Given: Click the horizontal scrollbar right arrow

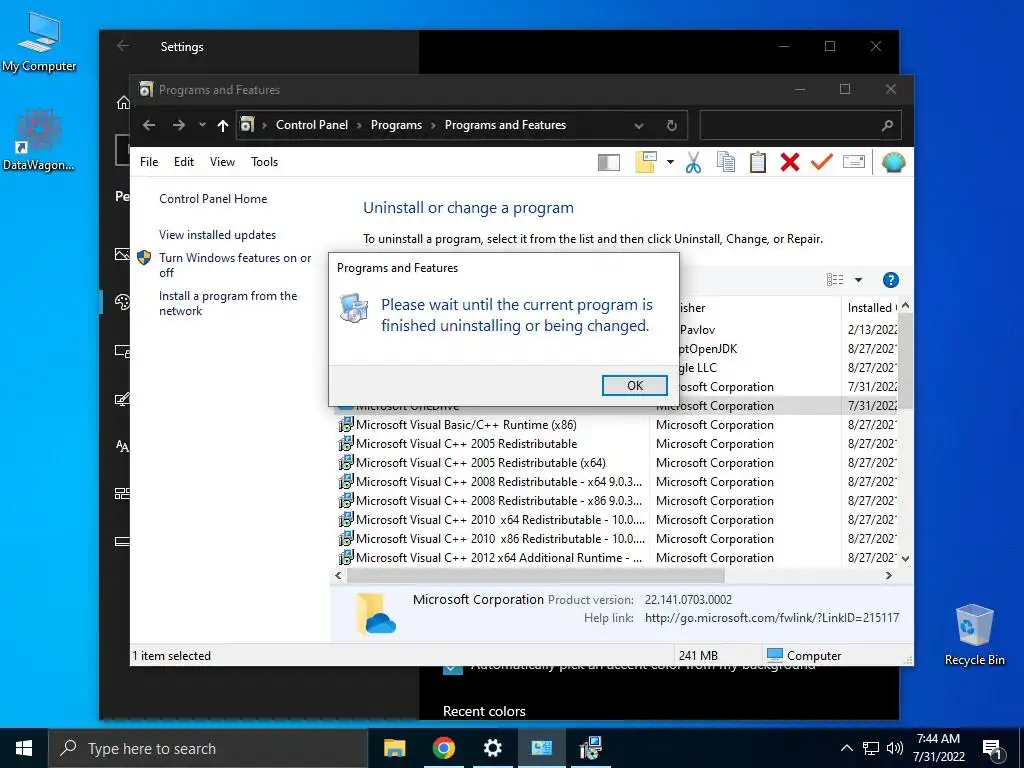Looking at the screenshot, I should pyautogui.click(x=888, y=575).
